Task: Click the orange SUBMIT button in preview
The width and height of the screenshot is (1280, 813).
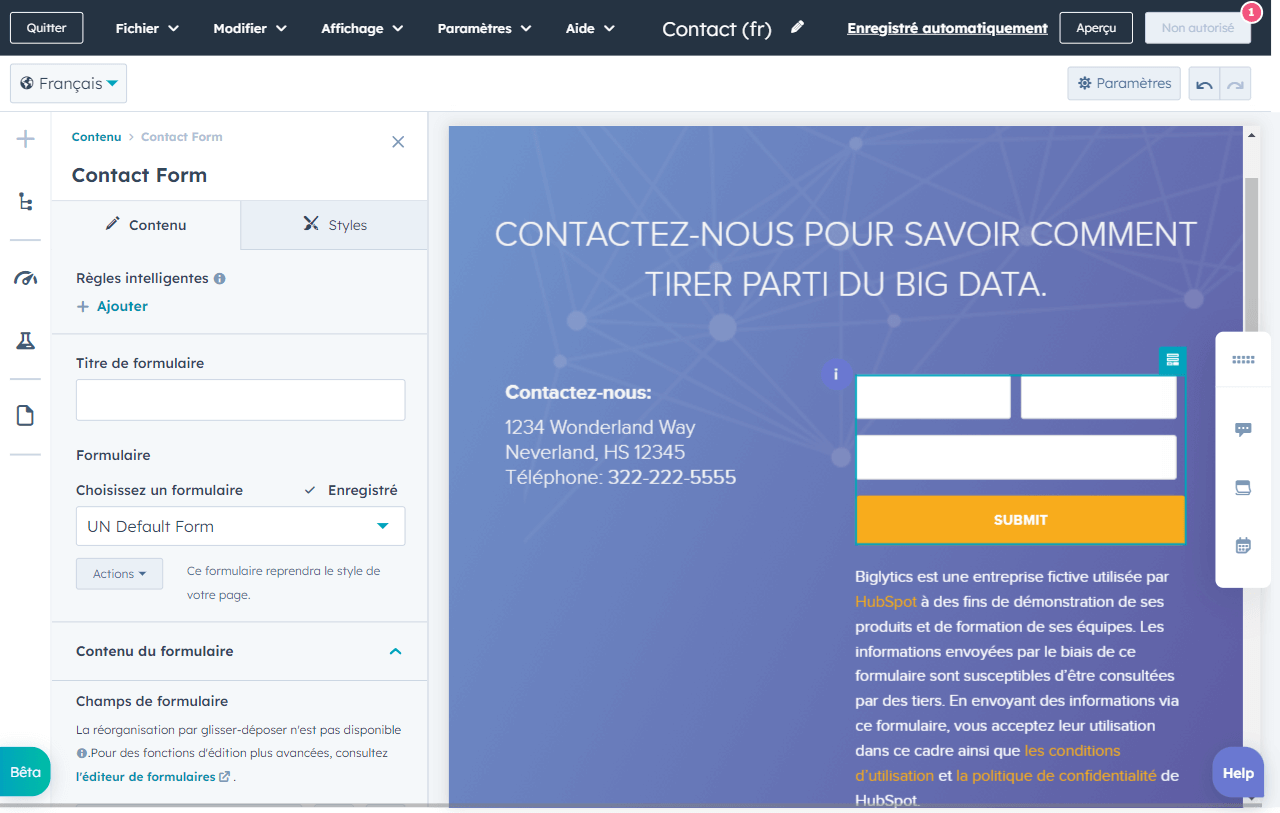Action: (x=1020, y=520)
